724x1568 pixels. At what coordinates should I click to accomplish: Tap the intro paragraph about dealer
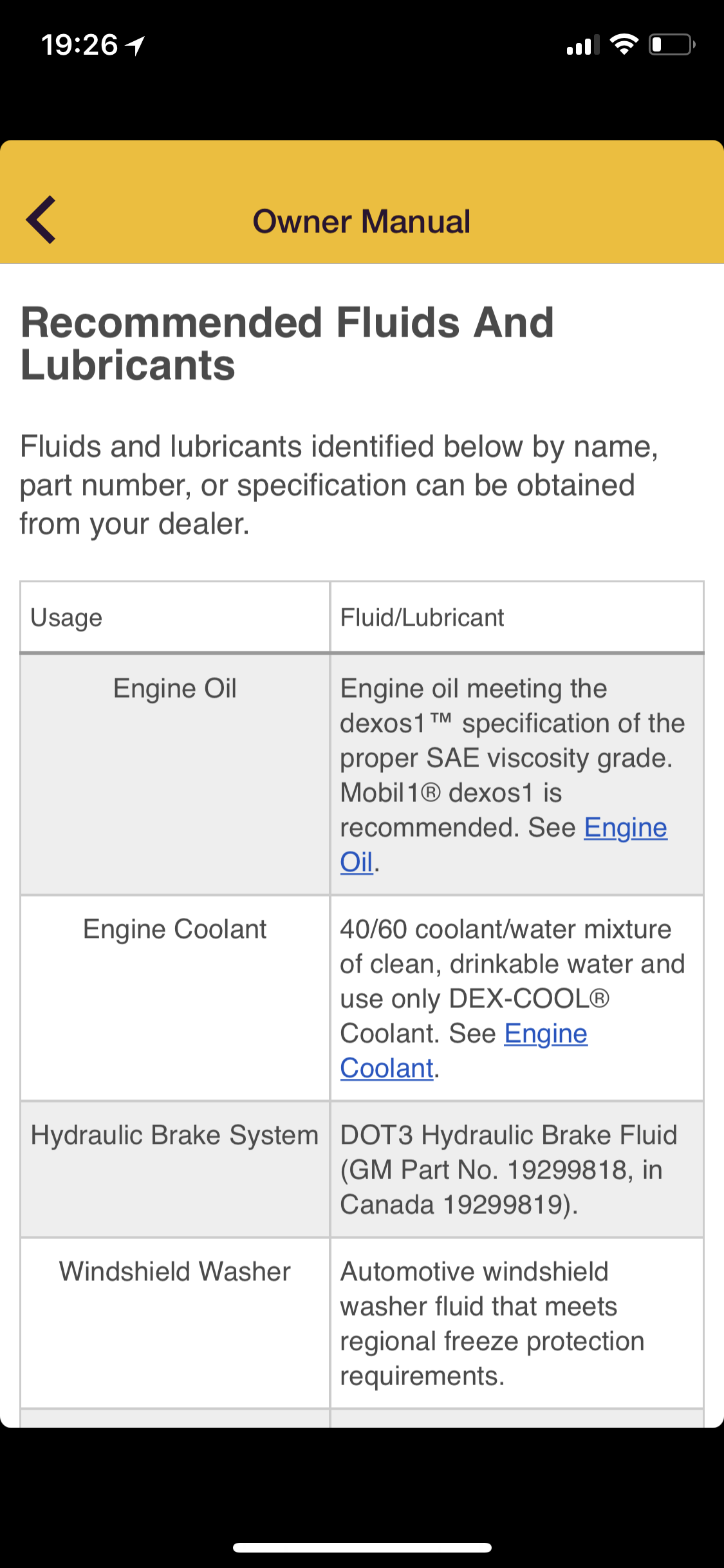(339, 485)
